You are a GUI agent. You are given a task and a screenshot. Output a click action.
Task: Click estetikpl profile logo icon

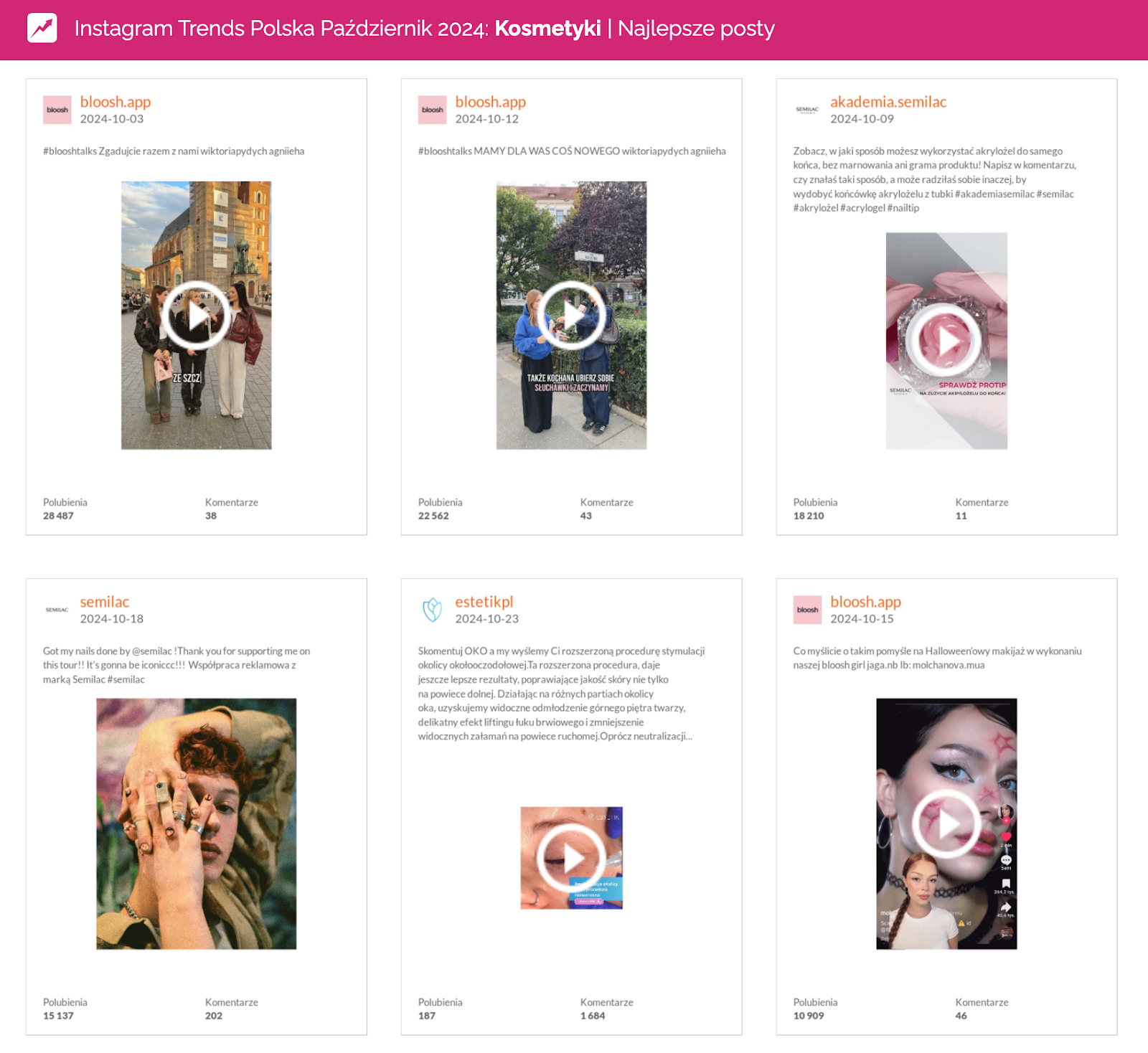pos(432,610)
